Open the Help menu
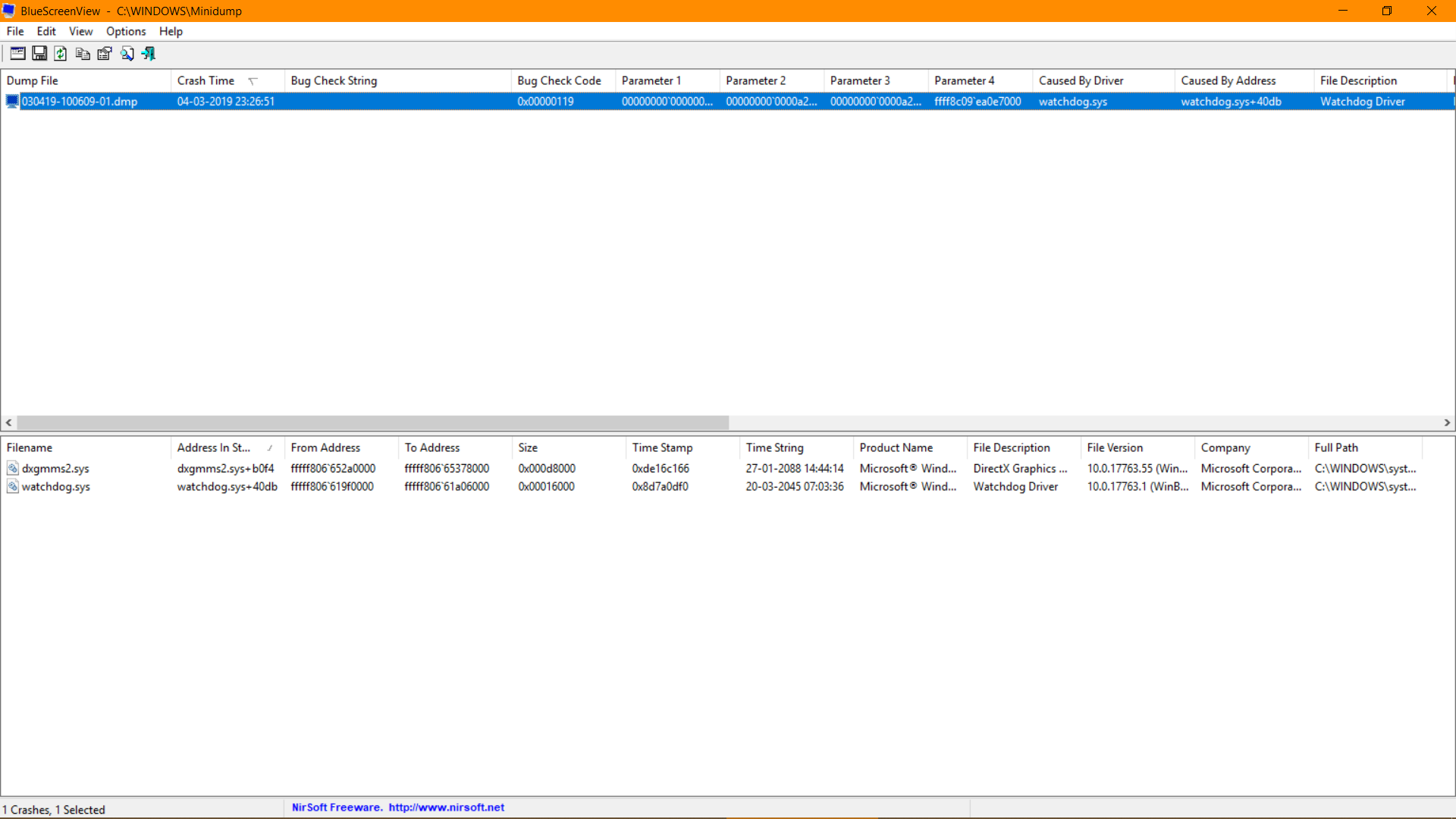The image size is (1456, 819). click(x=170, y=31)
